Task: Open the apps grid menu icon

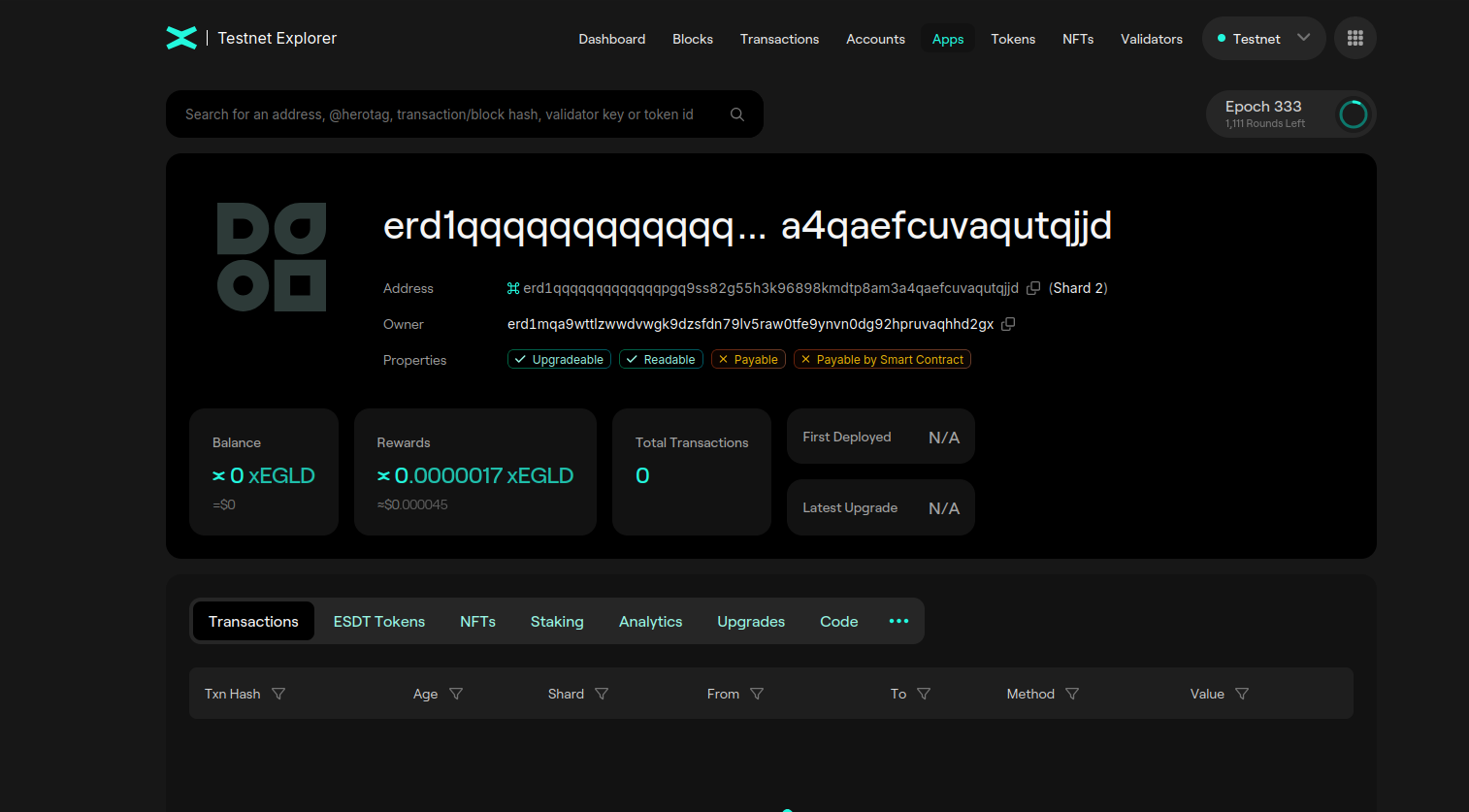Action: 1355,38
